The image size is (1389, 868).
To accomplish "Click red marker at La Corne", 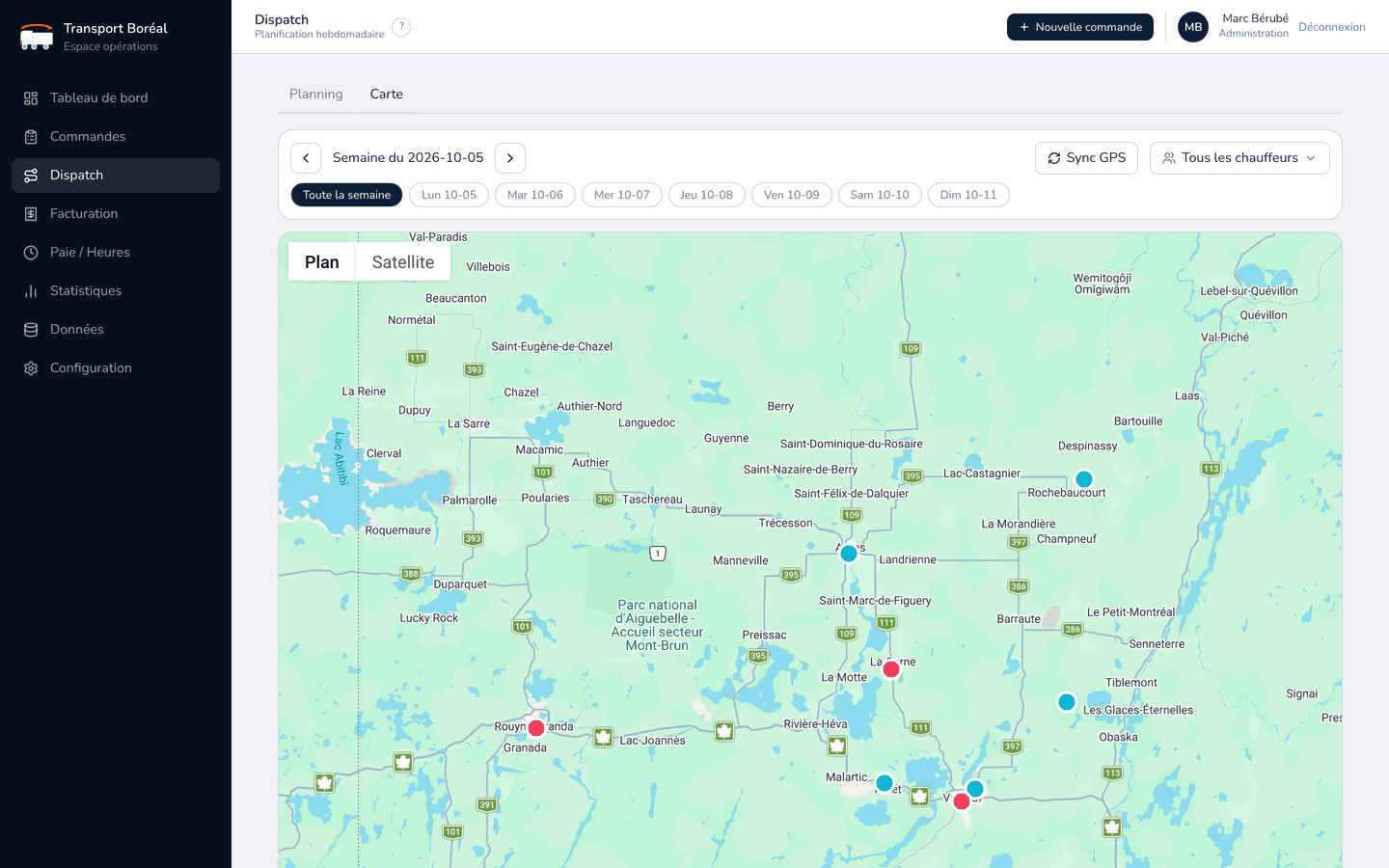I will (x=891, y=669).
